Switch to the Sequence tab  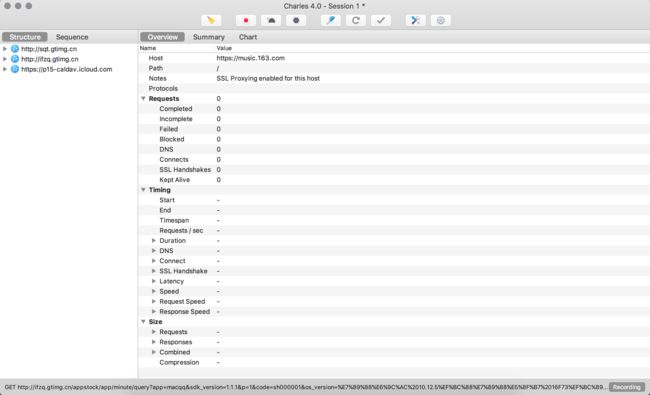[72, 37]
